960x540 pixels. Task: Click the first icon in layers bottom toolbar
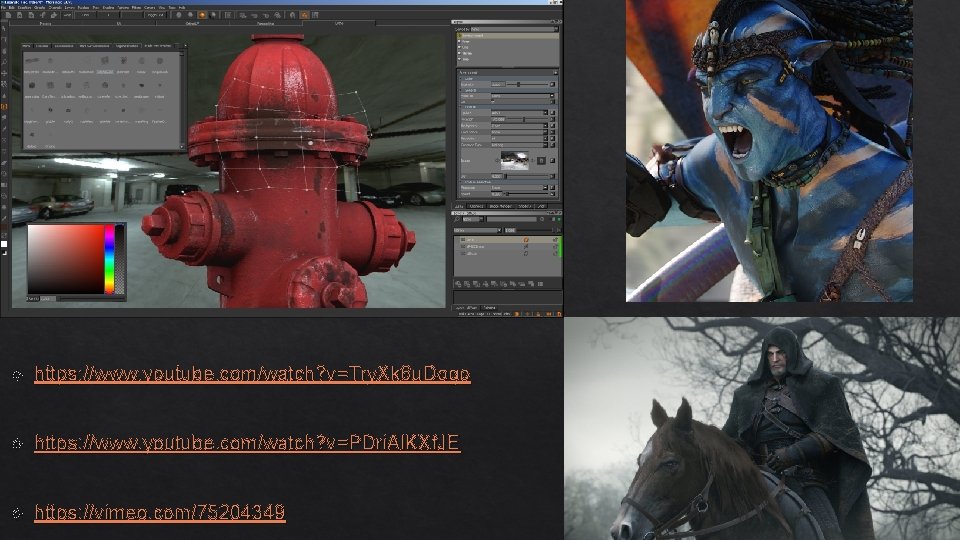point(457,284)
